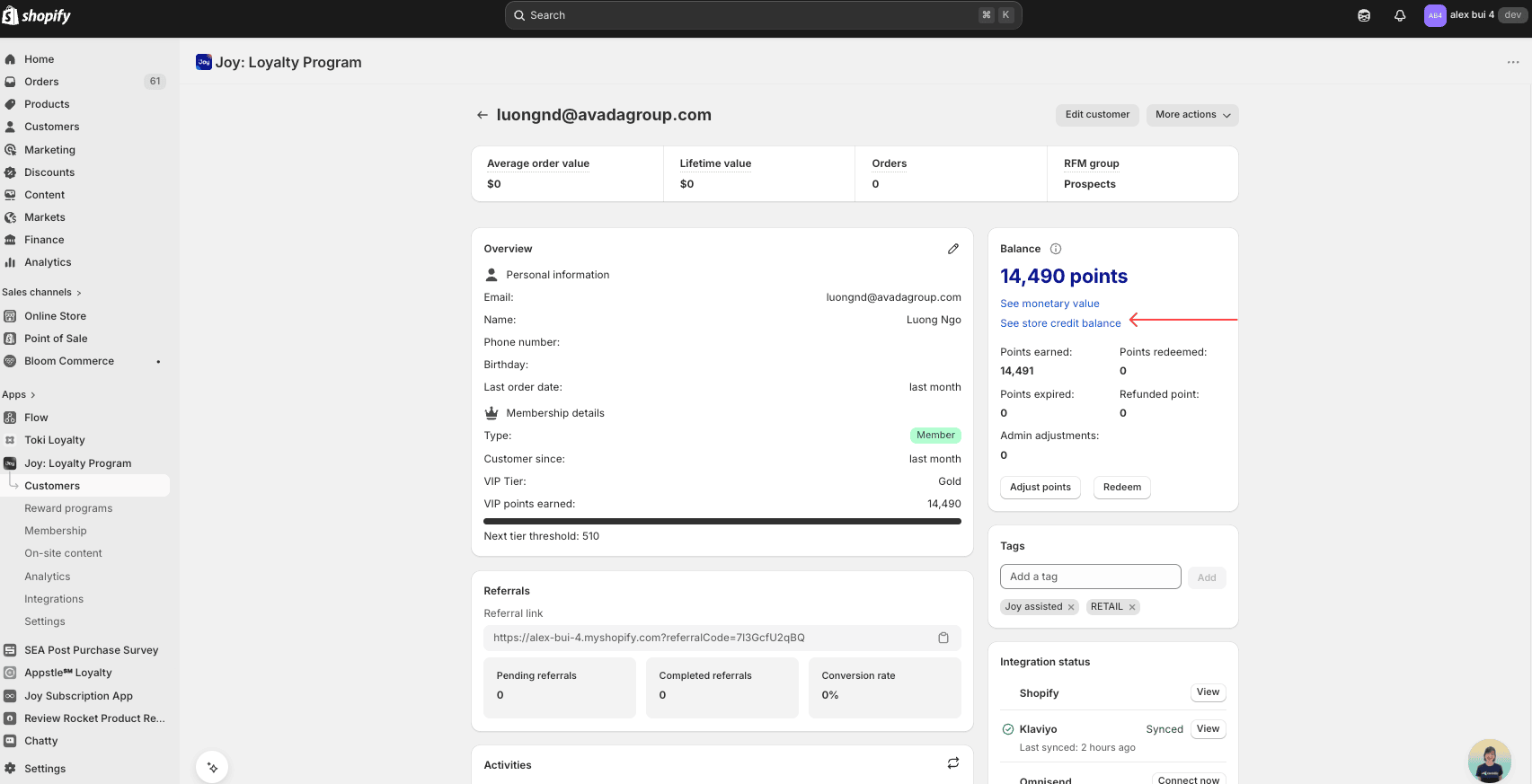Click the Toki Loyalty app icon
This screenshot has width=1532, height=784.
(10, 440)
